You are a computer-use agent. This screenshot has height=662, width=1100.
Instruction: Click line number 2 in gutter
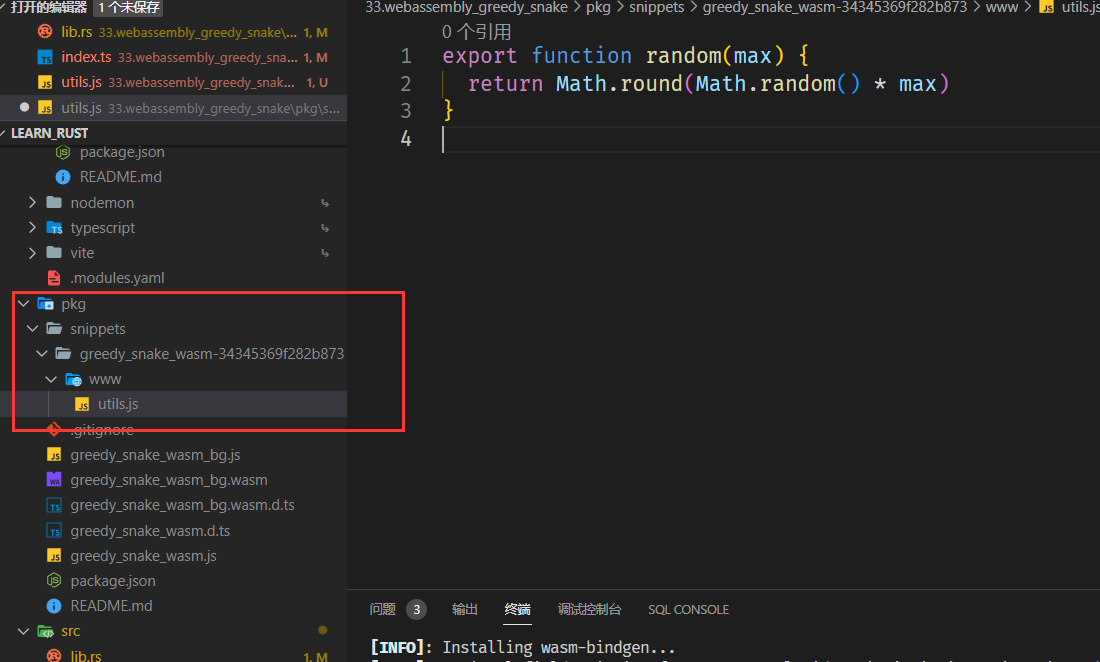[405, 84]
